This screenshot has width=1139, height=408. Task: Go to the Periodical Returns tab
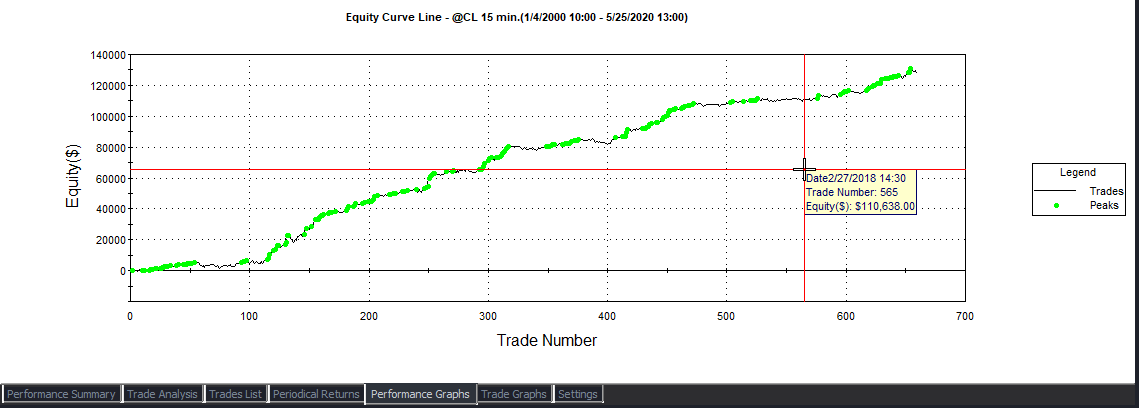point(316,394)
